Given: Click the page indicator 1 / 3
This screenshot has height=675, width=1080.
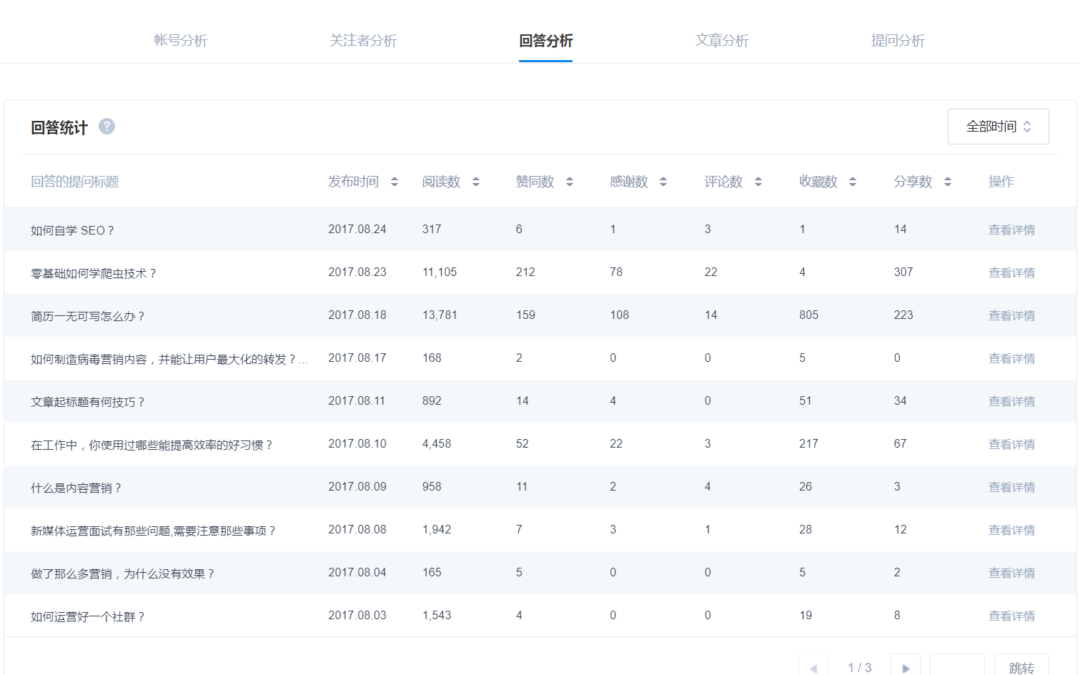Looking at the screenshot, I should [860, 667].
